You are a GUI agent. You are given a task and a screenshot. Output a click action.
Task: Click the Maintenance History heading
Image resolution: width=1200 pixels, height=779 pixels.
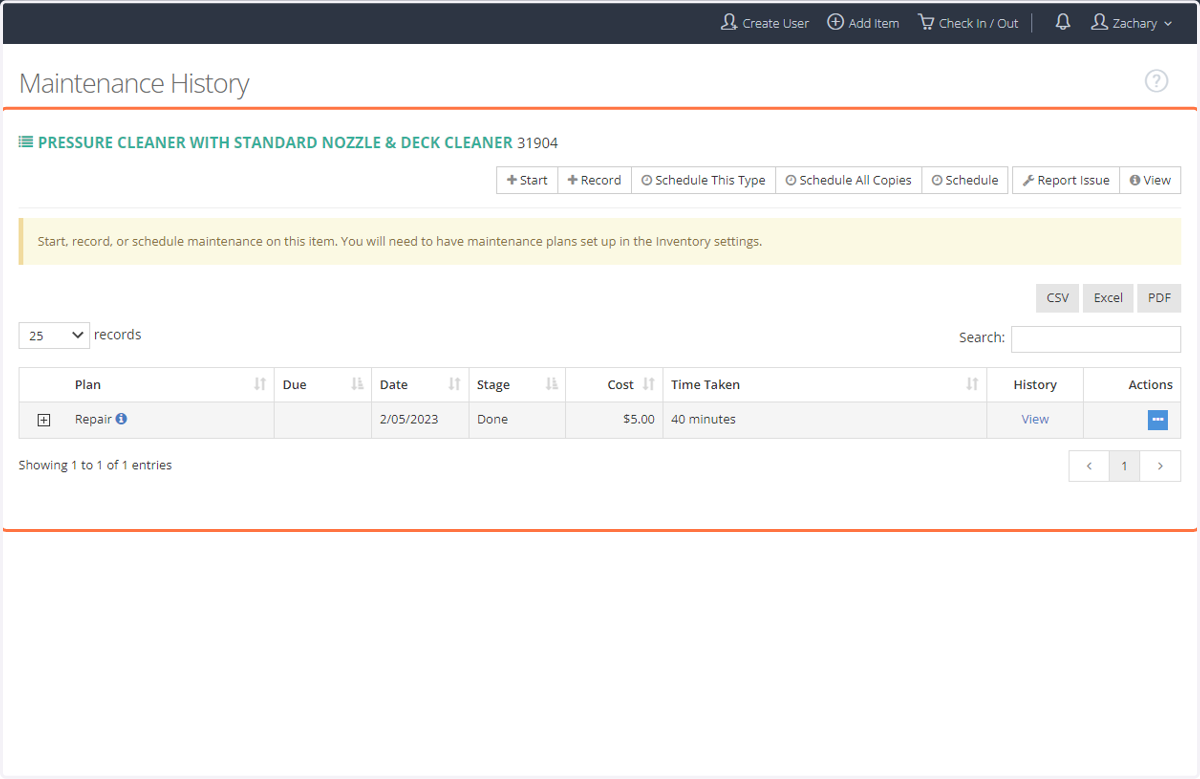[x=134, y=83]
